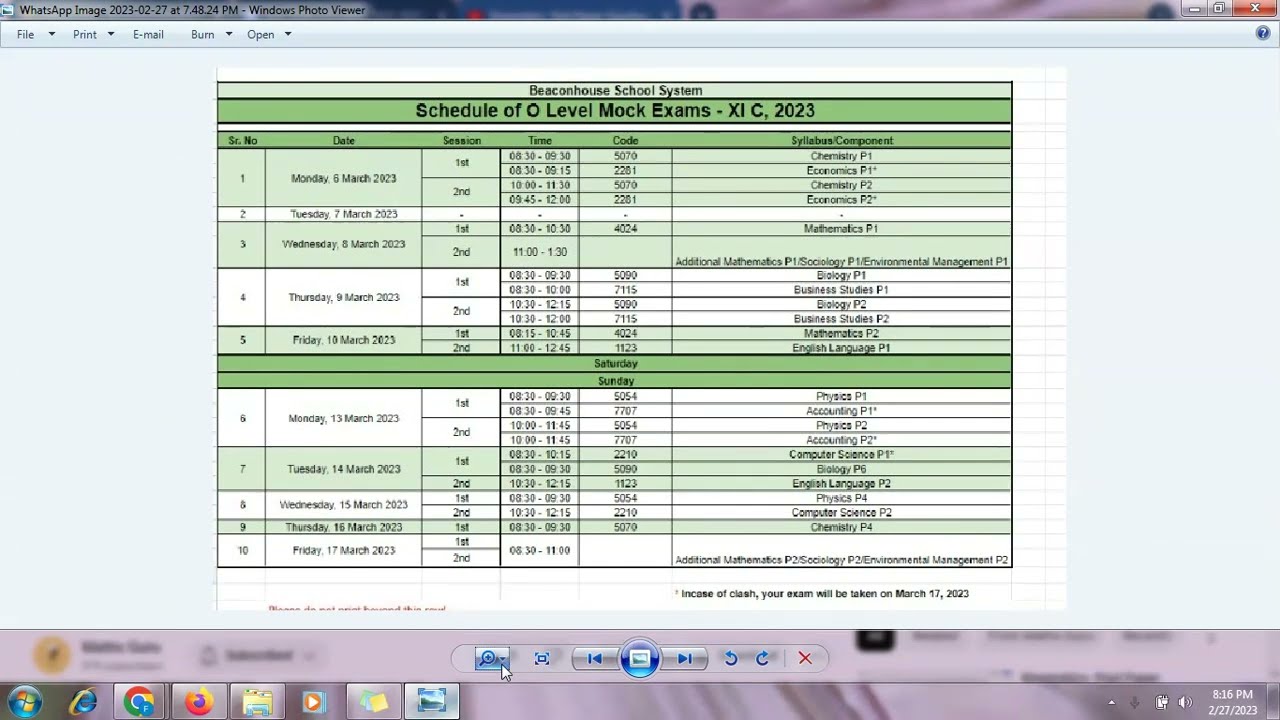Open Firefox from taskbar

198,702
